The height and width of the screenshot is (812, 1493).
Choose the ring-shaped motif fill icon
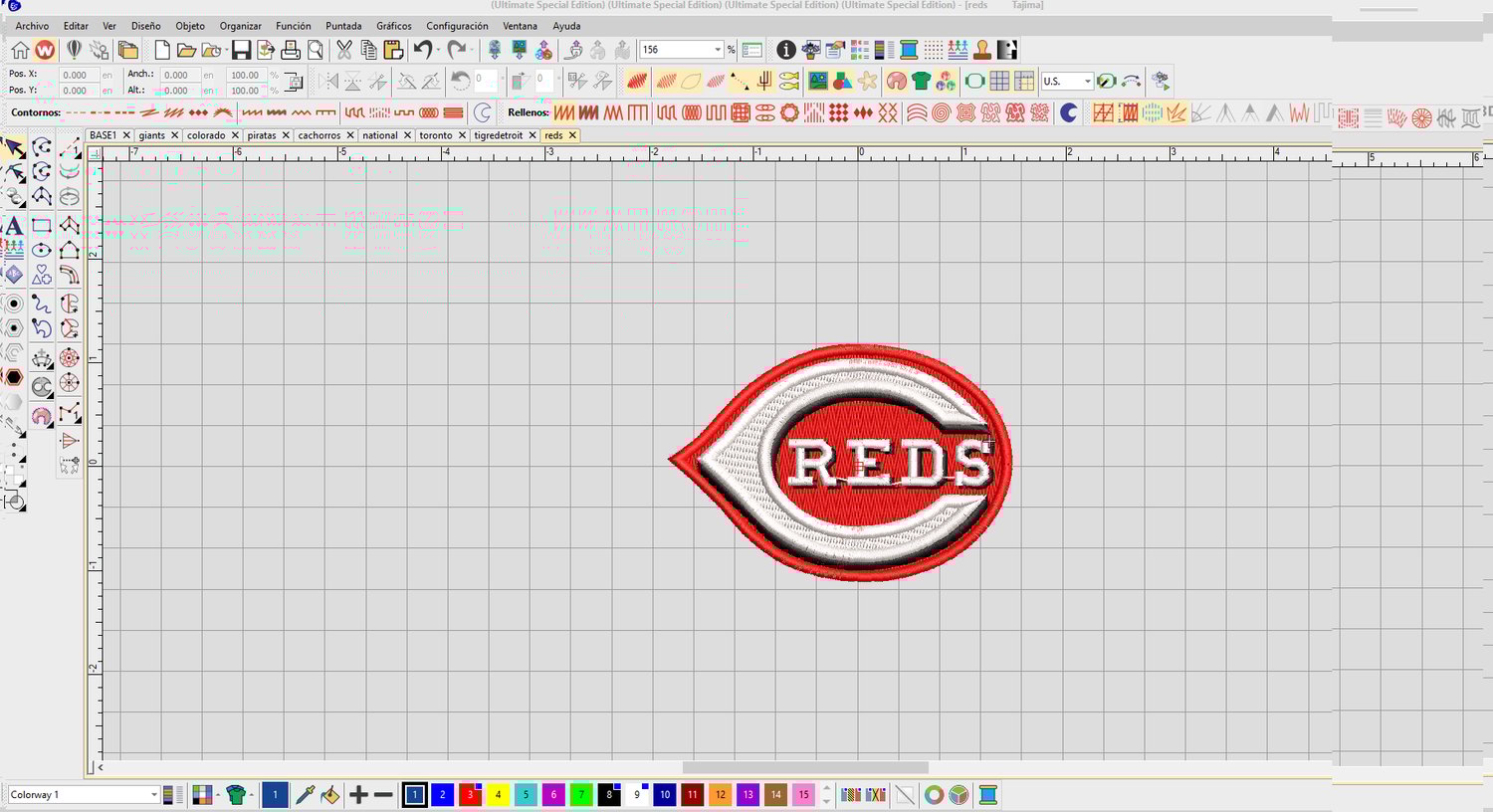pos(789,112)
